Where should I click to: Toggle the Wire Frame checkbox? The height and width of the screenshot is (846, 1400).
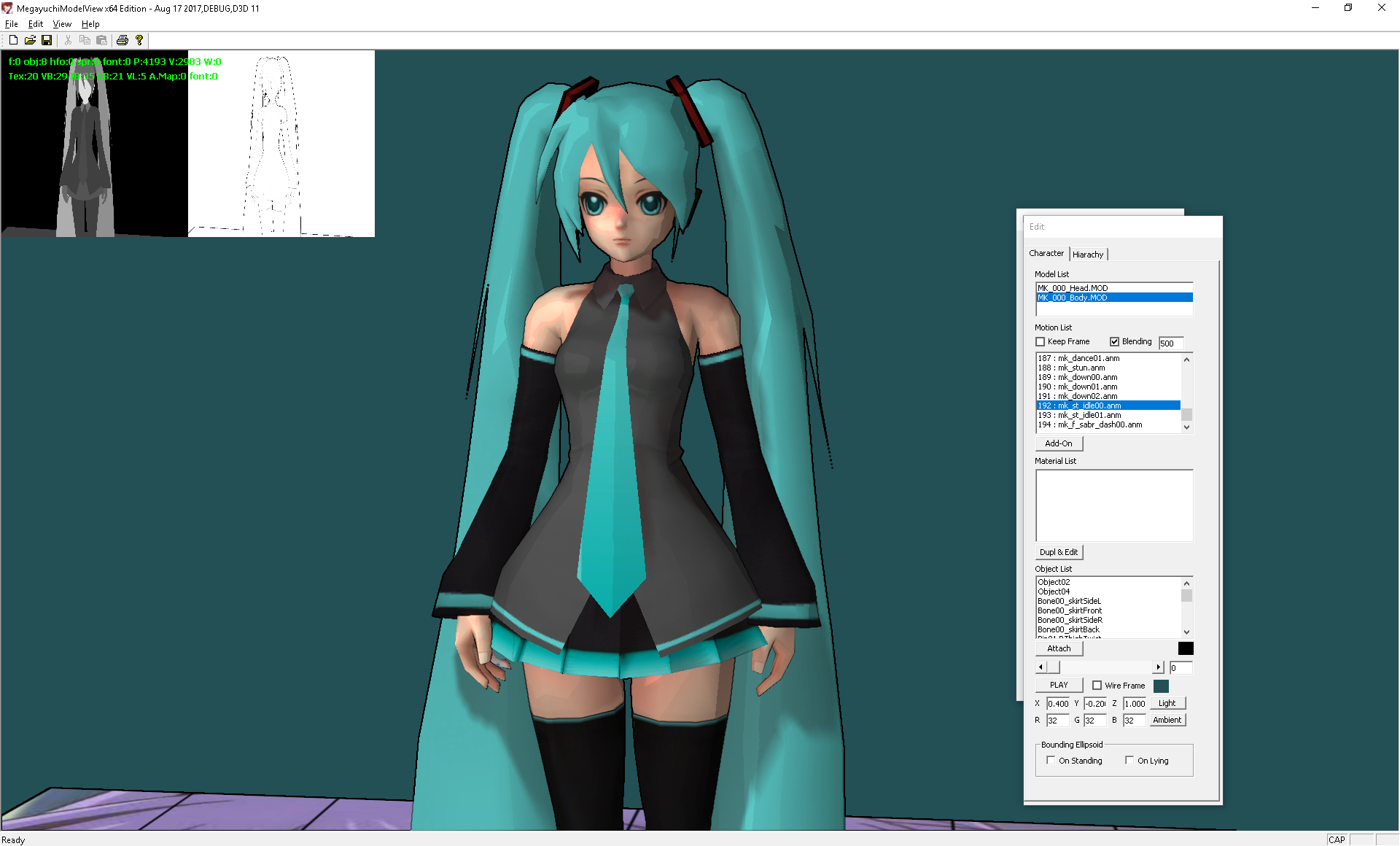coord(1097,686)
